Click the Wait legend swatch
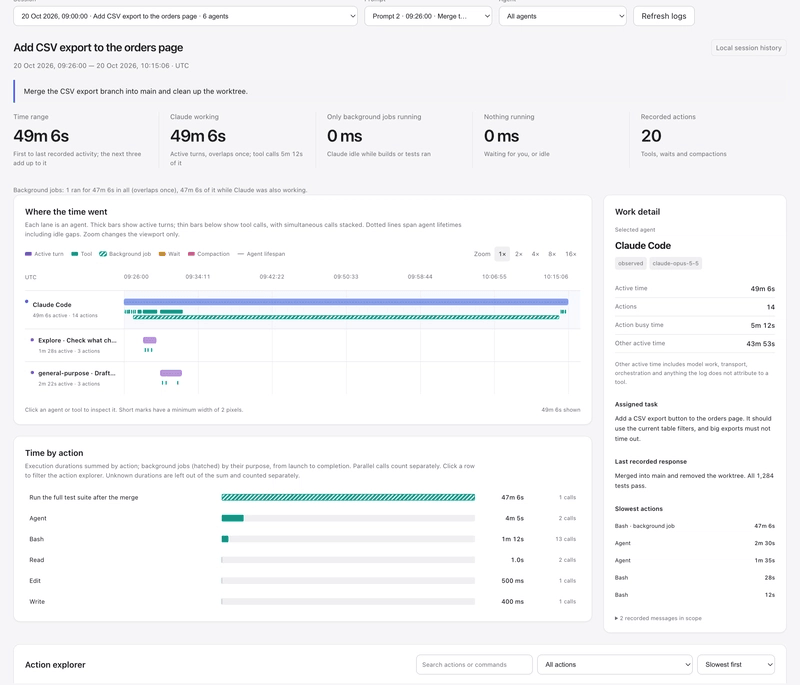800x685 pixels. click(162, 254)
